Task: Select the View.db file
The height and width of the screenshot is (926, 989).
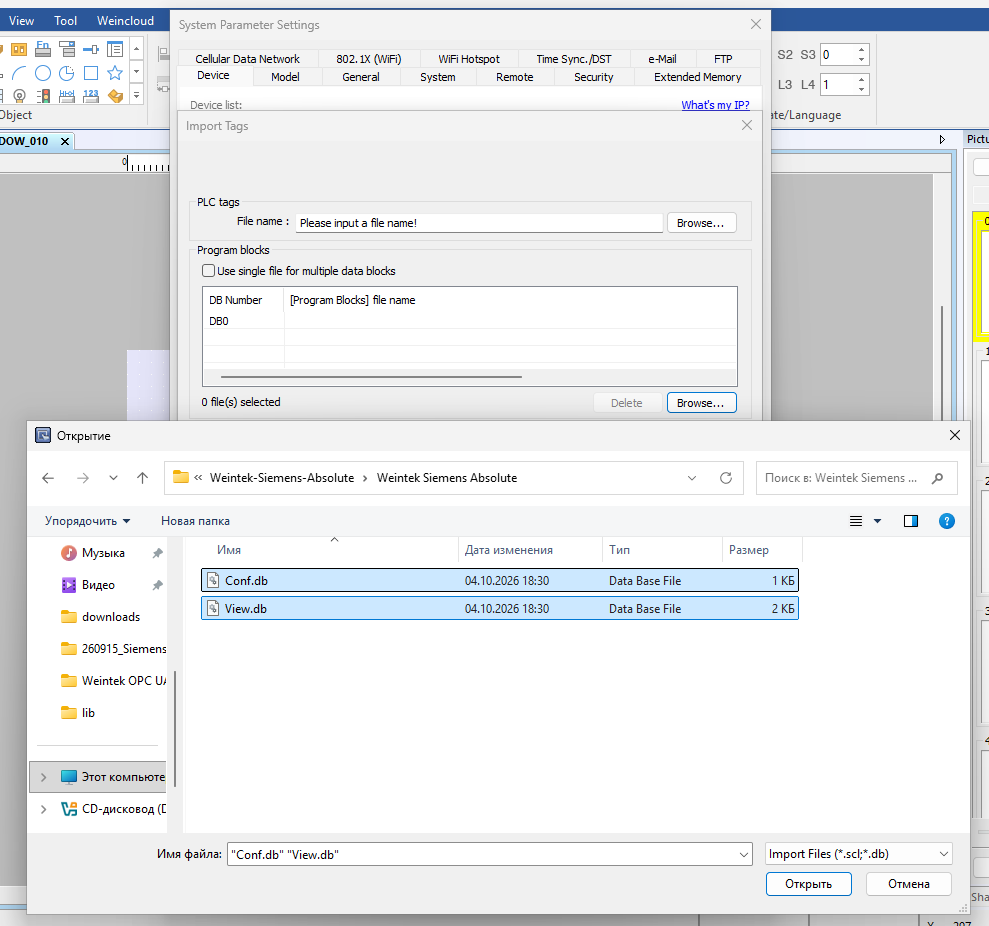Action: [x=500, y=609]
